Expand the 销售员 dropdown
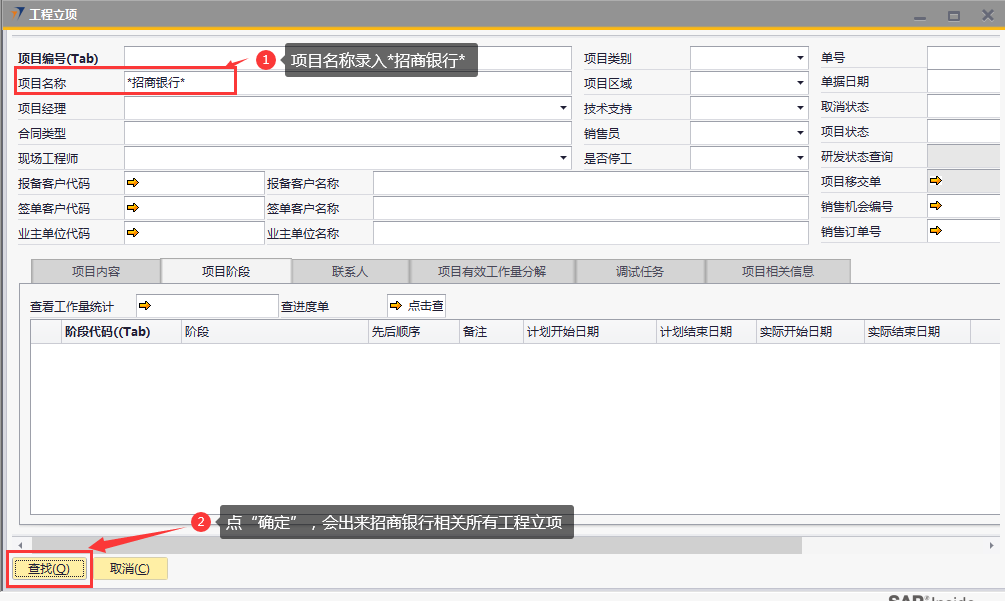Screen dimensions: 1005x601 800,134
